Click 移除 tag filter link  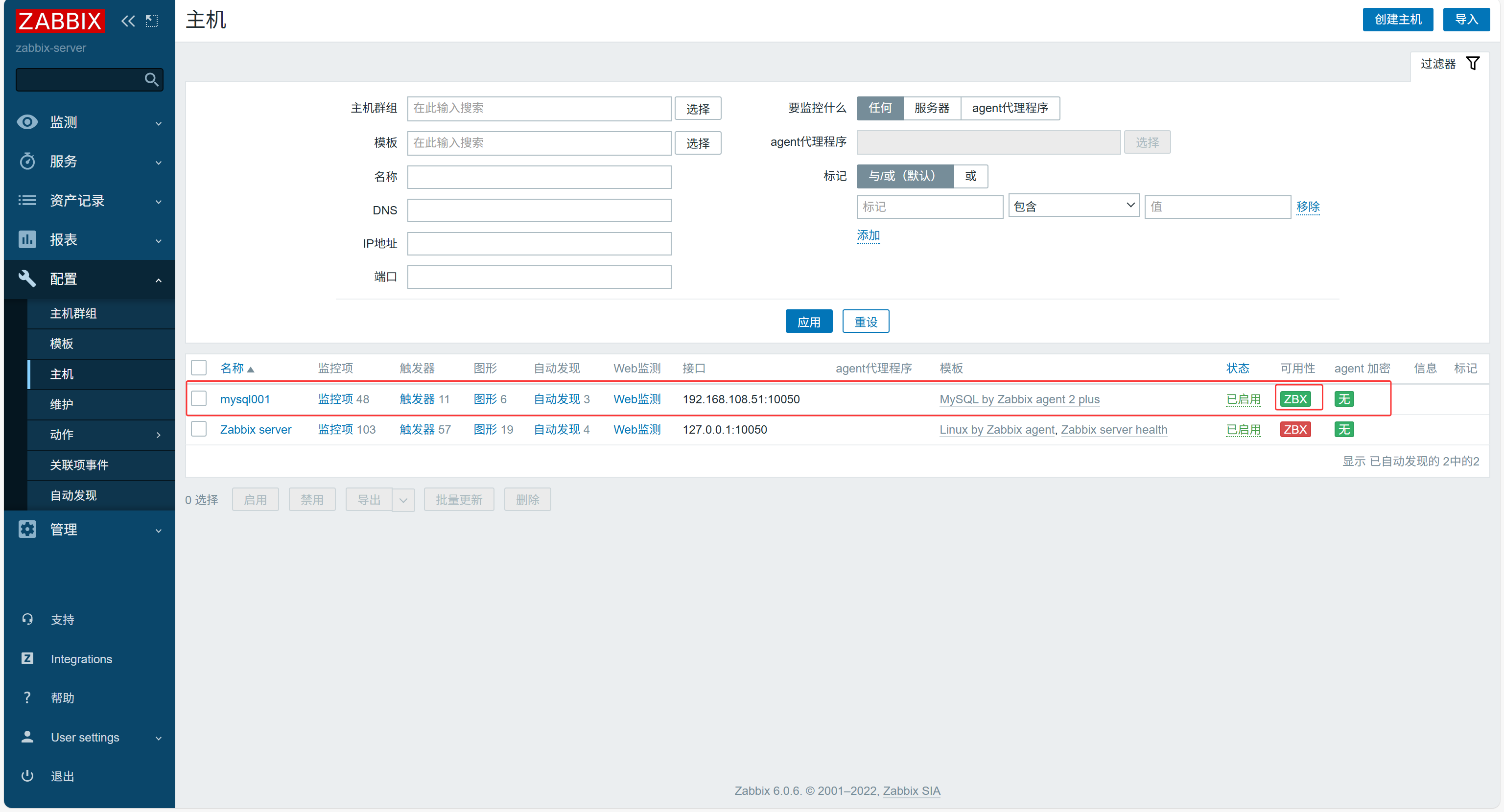pos(1308,207)
